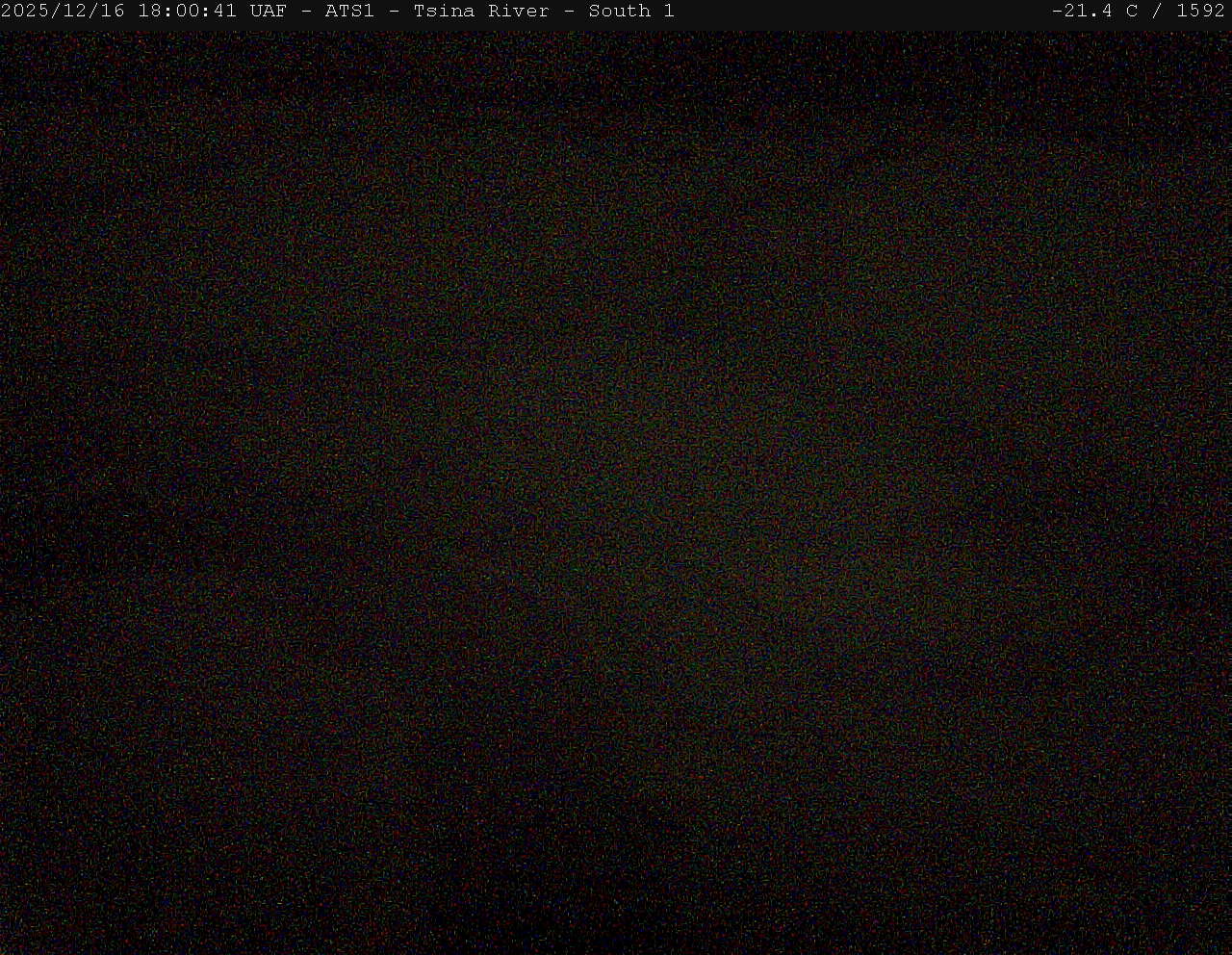1232x955 pixels.
Task: Click the C temperature unit
Action: [1132, 12]
